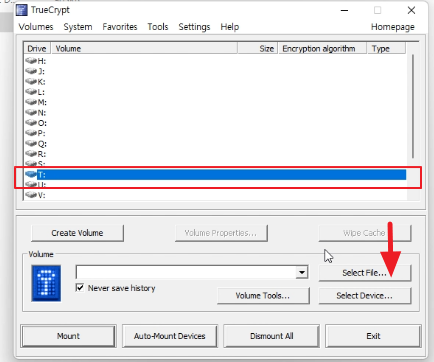
Task: Open the Favorites menu
Action: pos(120,27)
